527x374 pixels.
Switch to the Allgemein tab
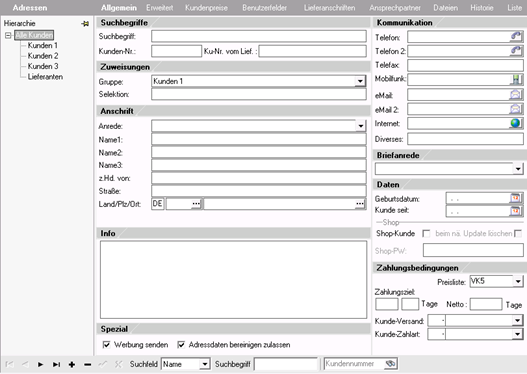tap(119, 8)
